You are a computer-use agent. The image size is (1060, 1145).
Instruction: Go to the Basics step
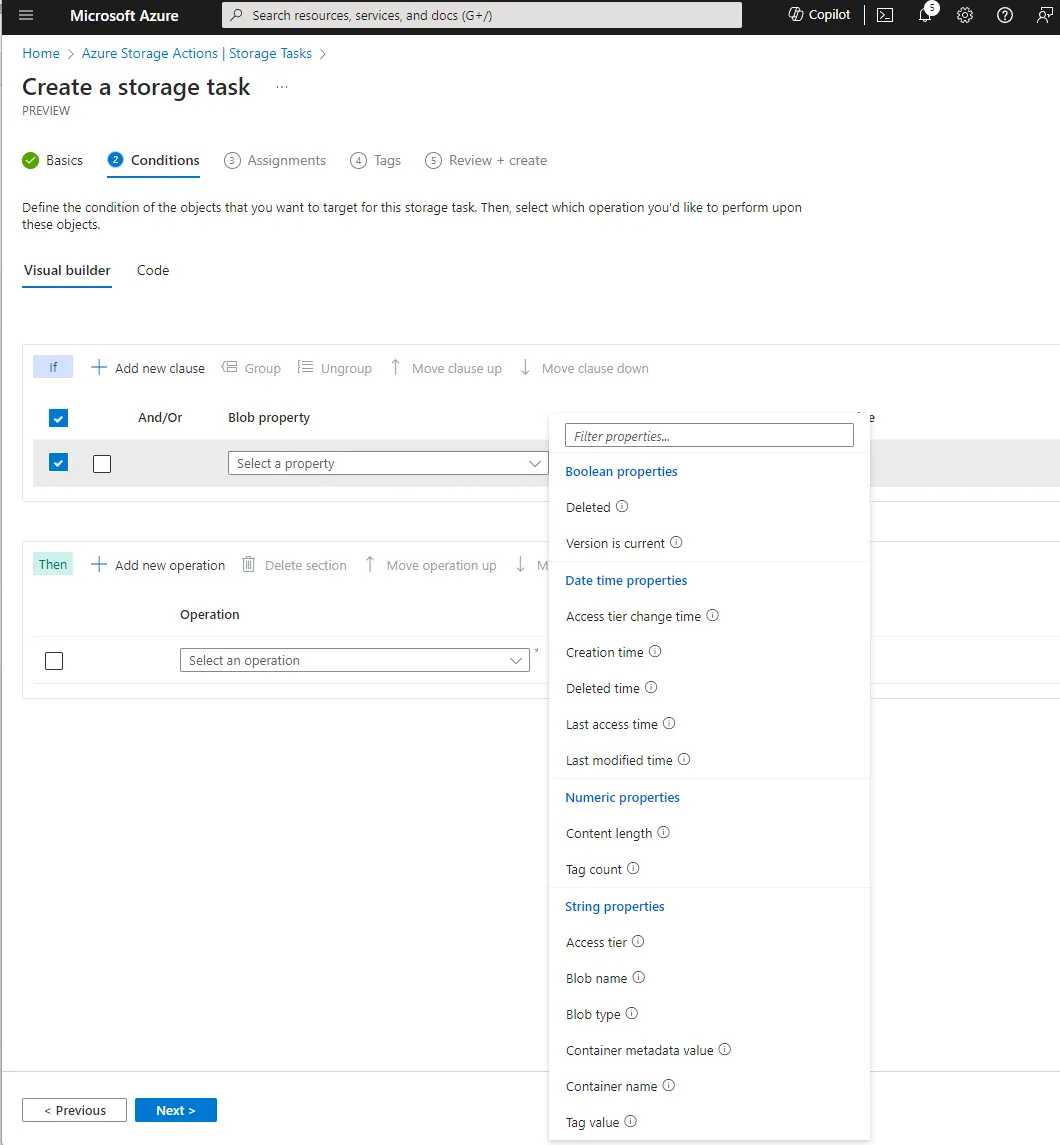click(53, 160)
